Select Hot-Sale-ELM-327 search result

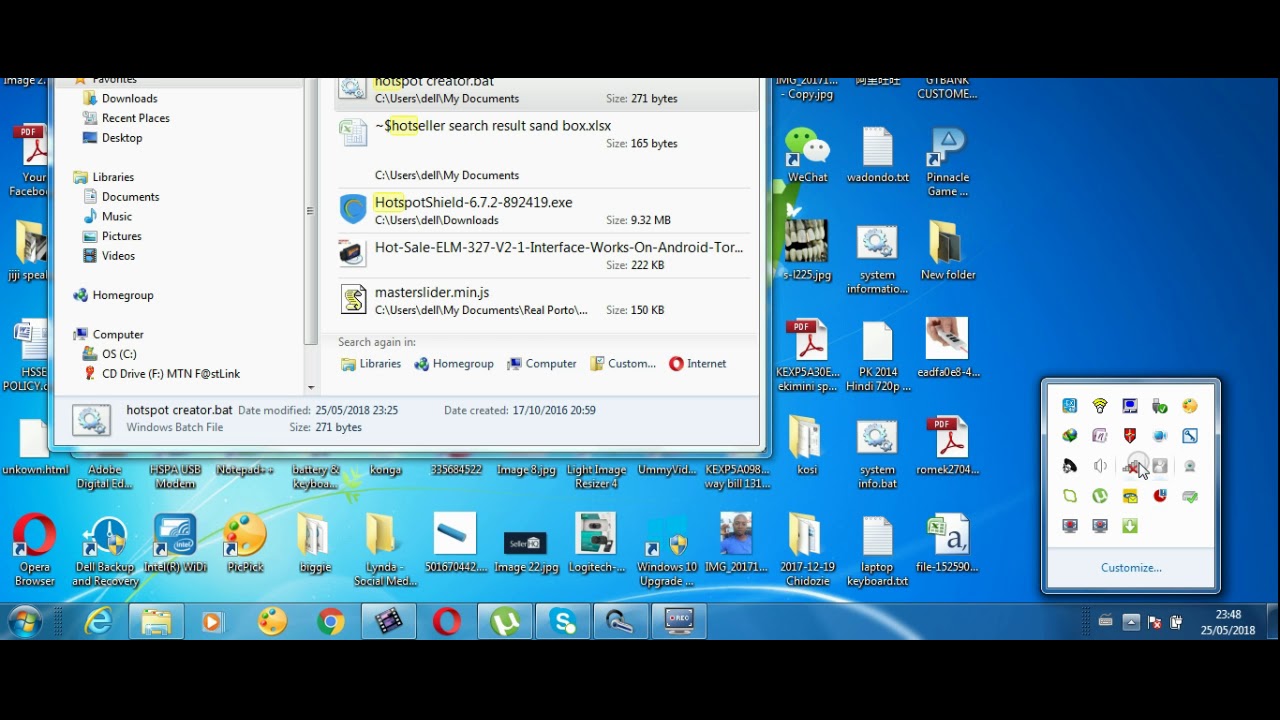point(546,255)
